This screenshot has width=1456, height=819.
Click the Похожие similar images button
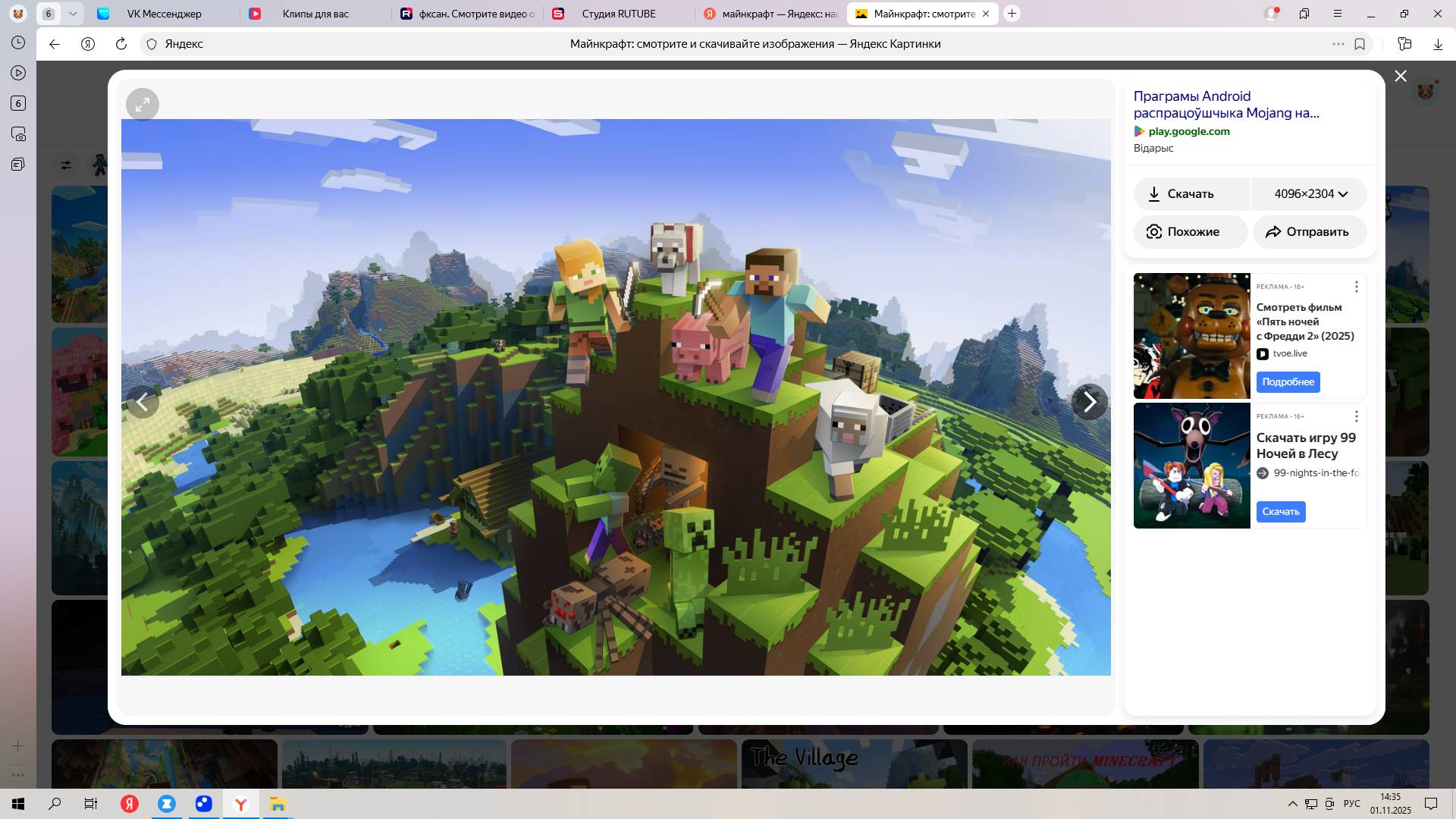click(1191, 232)
